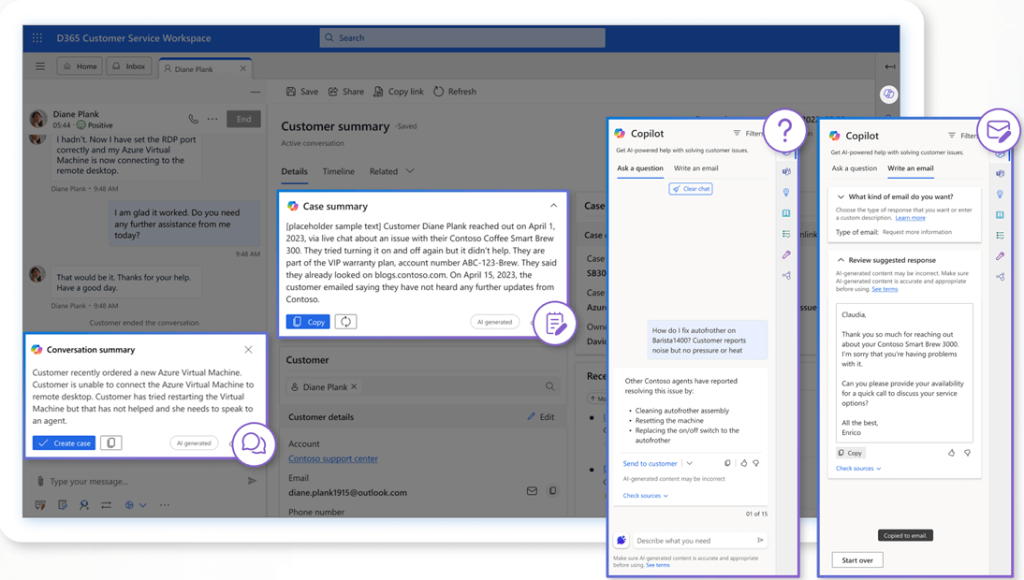
Task: Regenerate the Case summary with the refresh icon
Action: tap(345, 321)
